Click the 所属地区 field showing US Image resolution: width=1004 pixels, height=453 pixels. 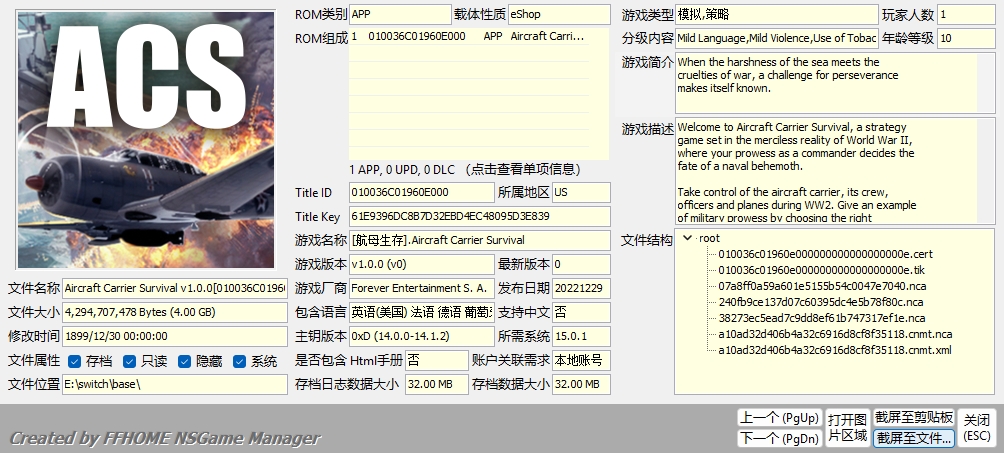[x=581, y=192]
